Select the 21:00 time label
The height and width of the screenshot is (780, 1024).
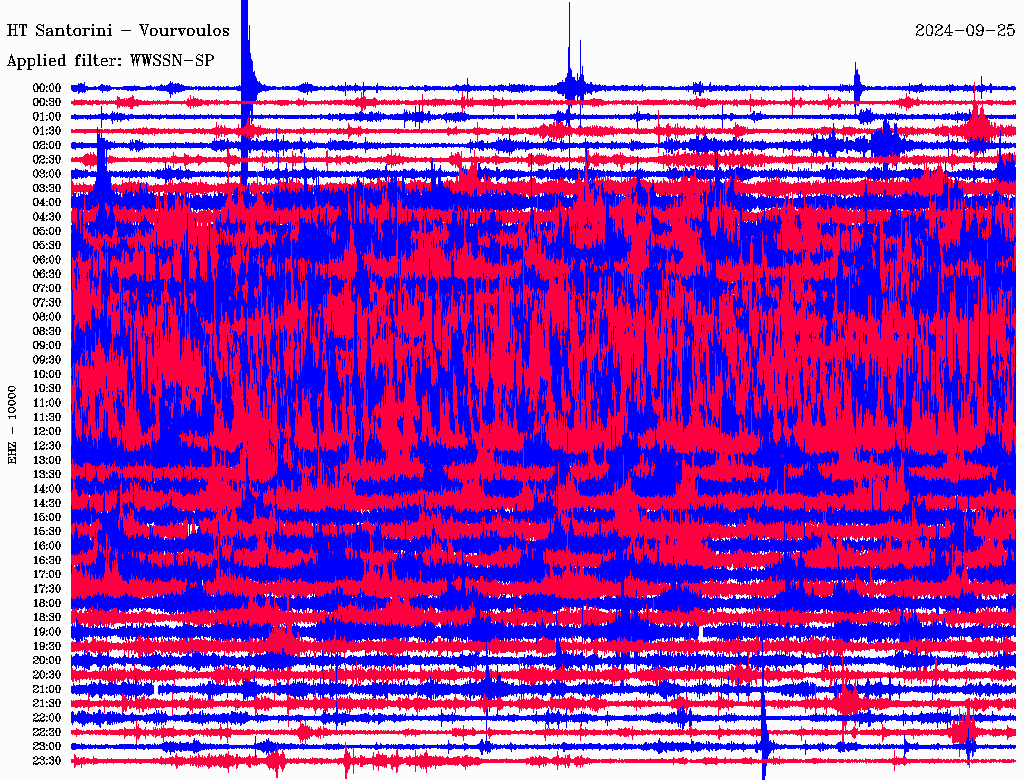[47, 689]
